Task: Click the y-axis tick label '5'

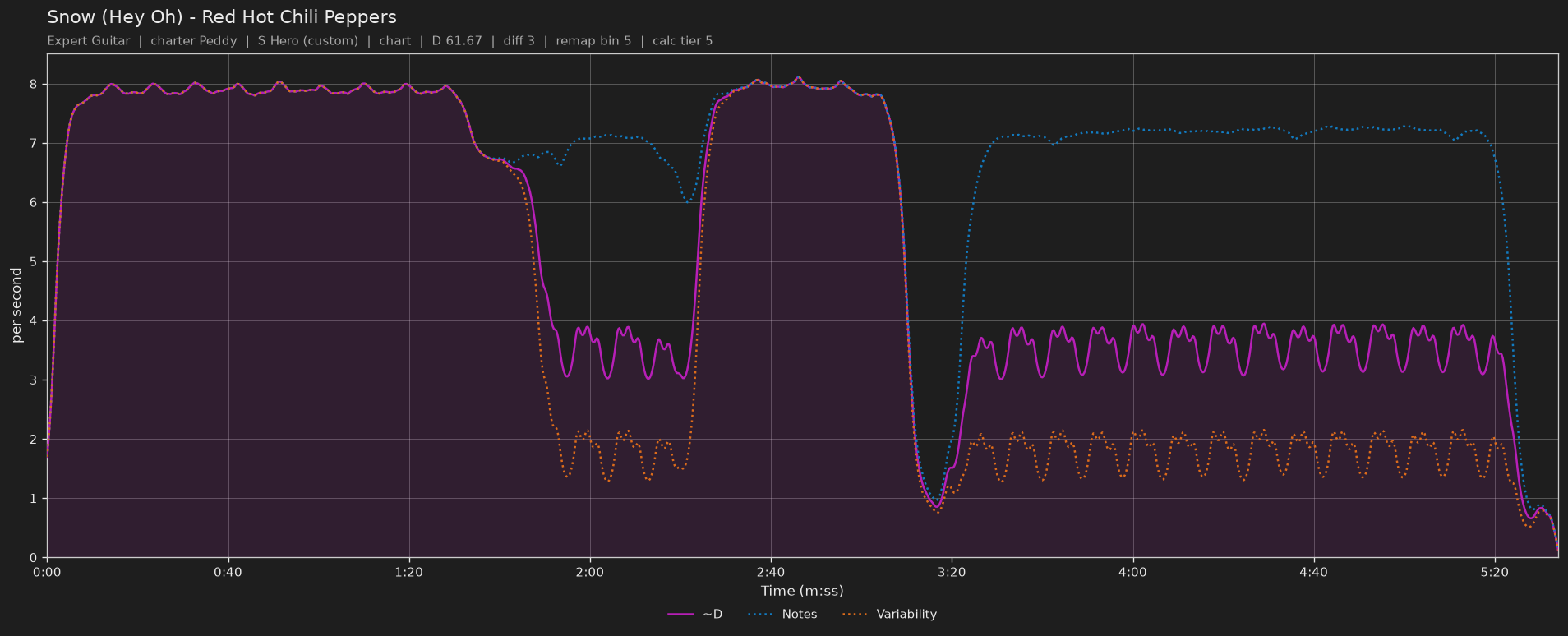Action: (x=34, y=261)
